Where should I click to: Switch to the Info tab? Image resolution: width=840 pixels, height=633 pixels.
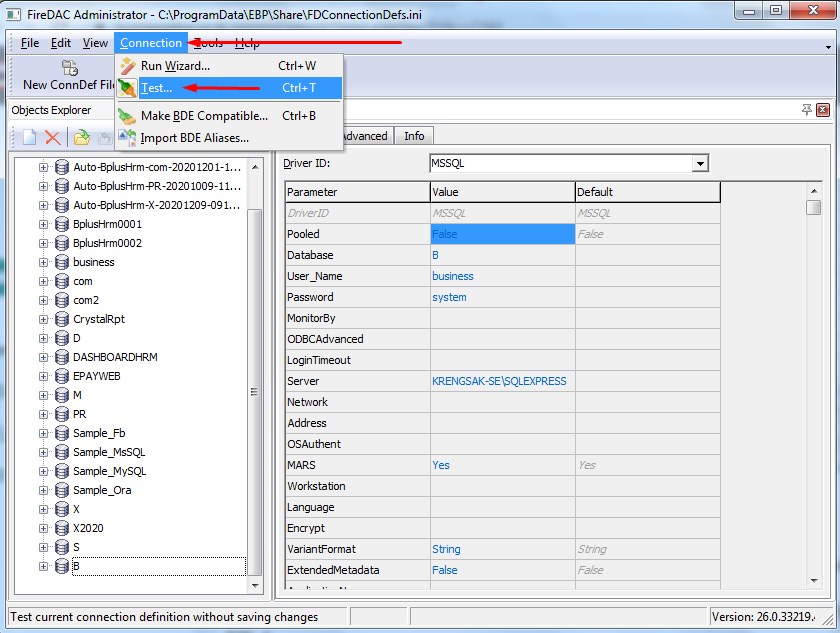[x=414, y=136]
